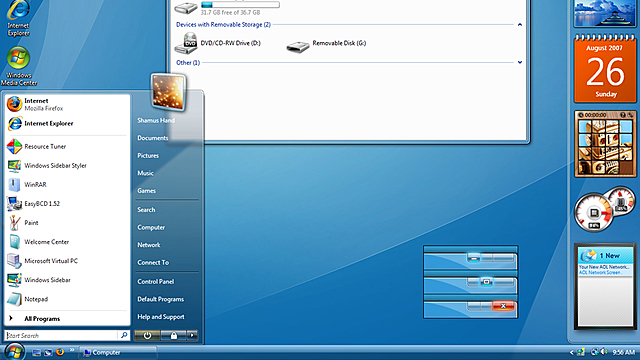Open Mozilla Firefox from the Start menu
This screenshot has height=360, width=640.
click(x=67, y=104)
